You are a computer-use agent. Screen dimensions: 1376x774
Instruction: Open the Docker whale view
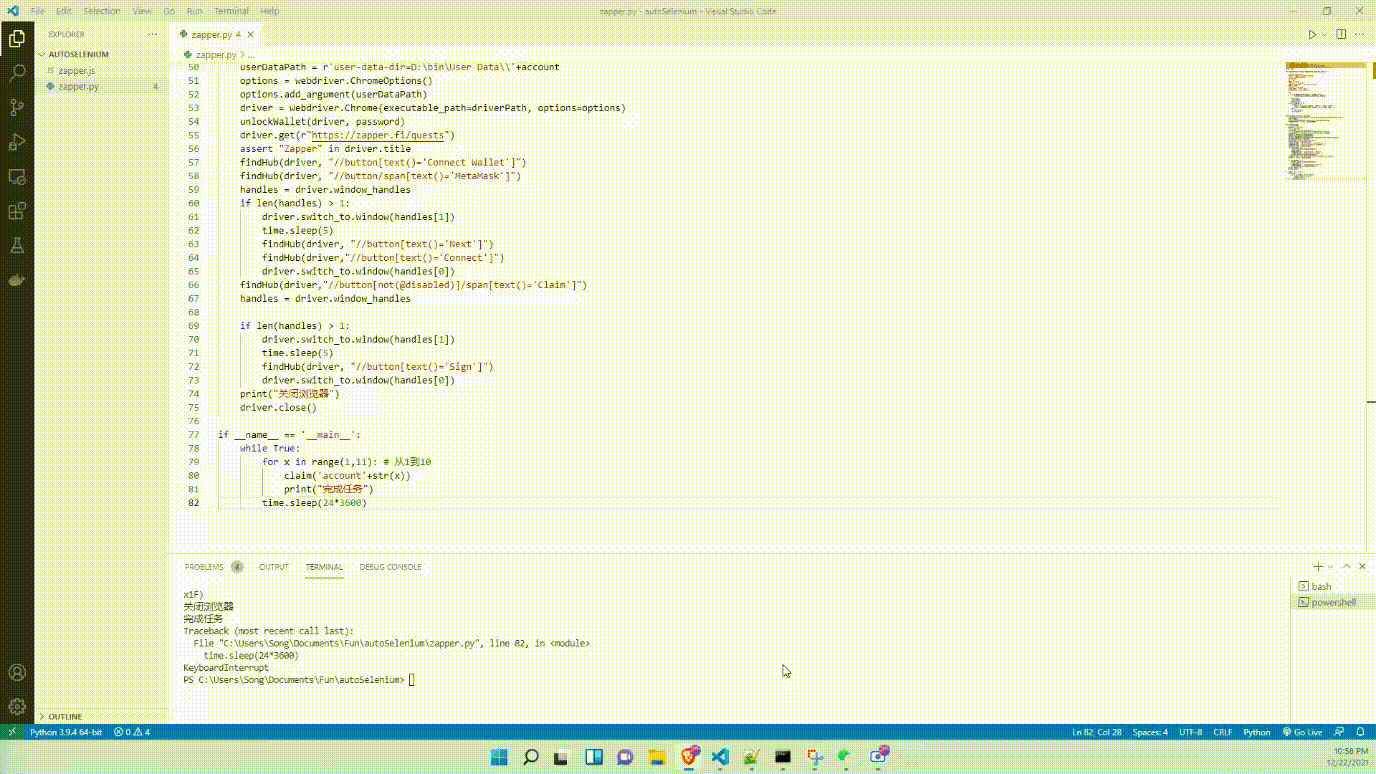click(x=17, y=280)
